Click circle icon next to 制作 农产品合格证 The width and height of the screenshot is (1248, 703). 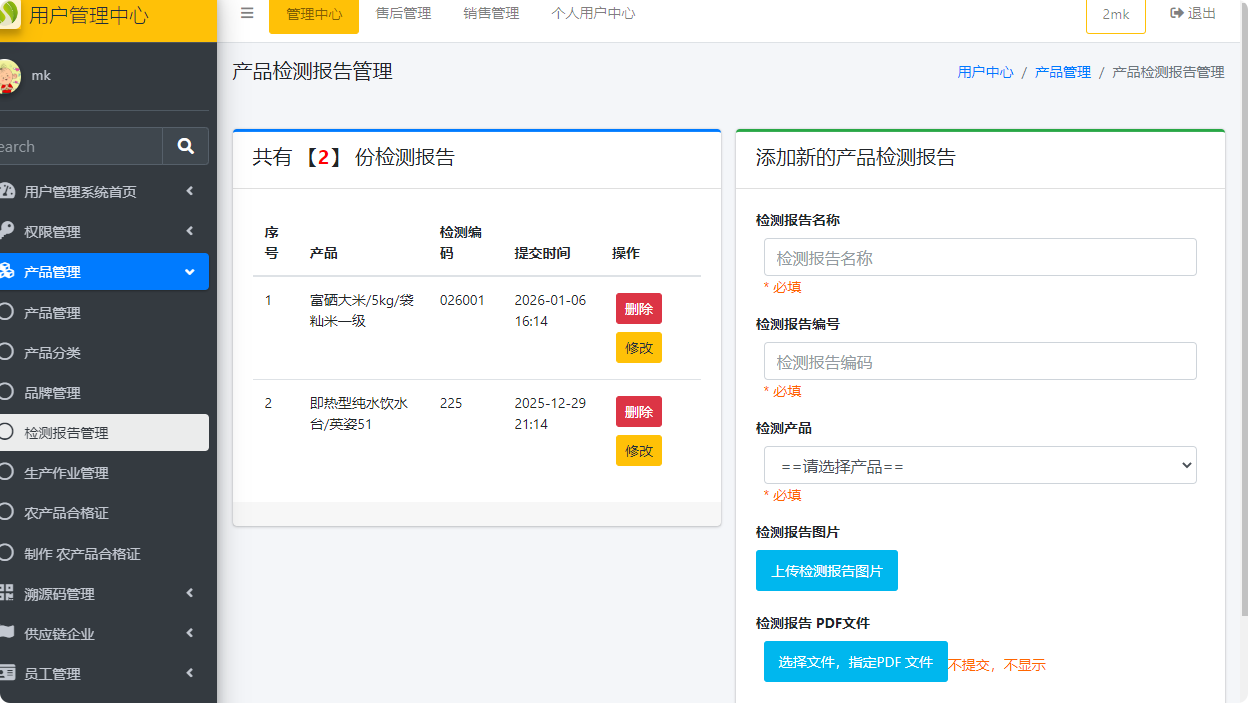click(x=7, y=553)
